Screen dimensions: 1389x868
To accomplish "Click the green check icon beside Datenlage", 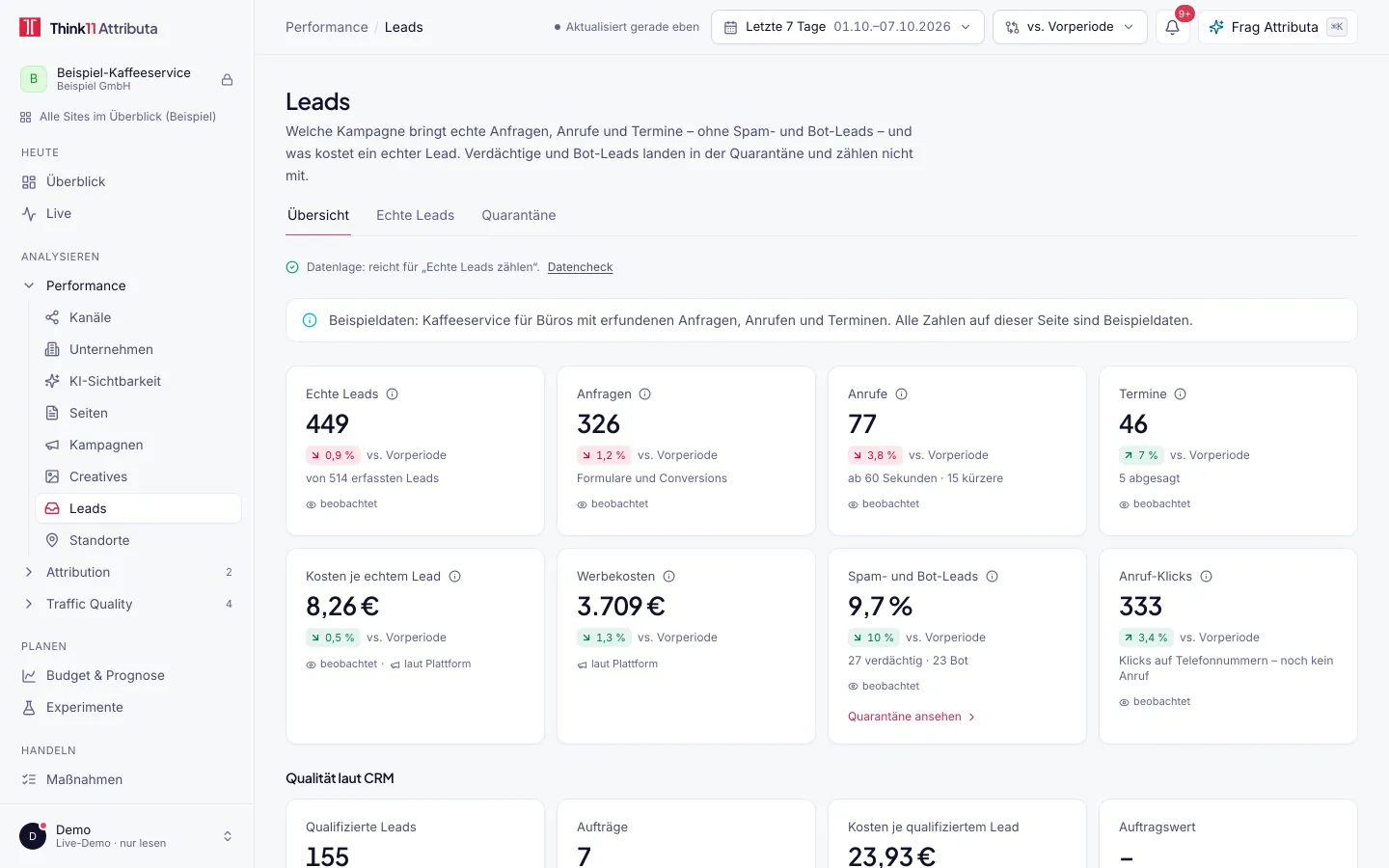I will [292, 267].
